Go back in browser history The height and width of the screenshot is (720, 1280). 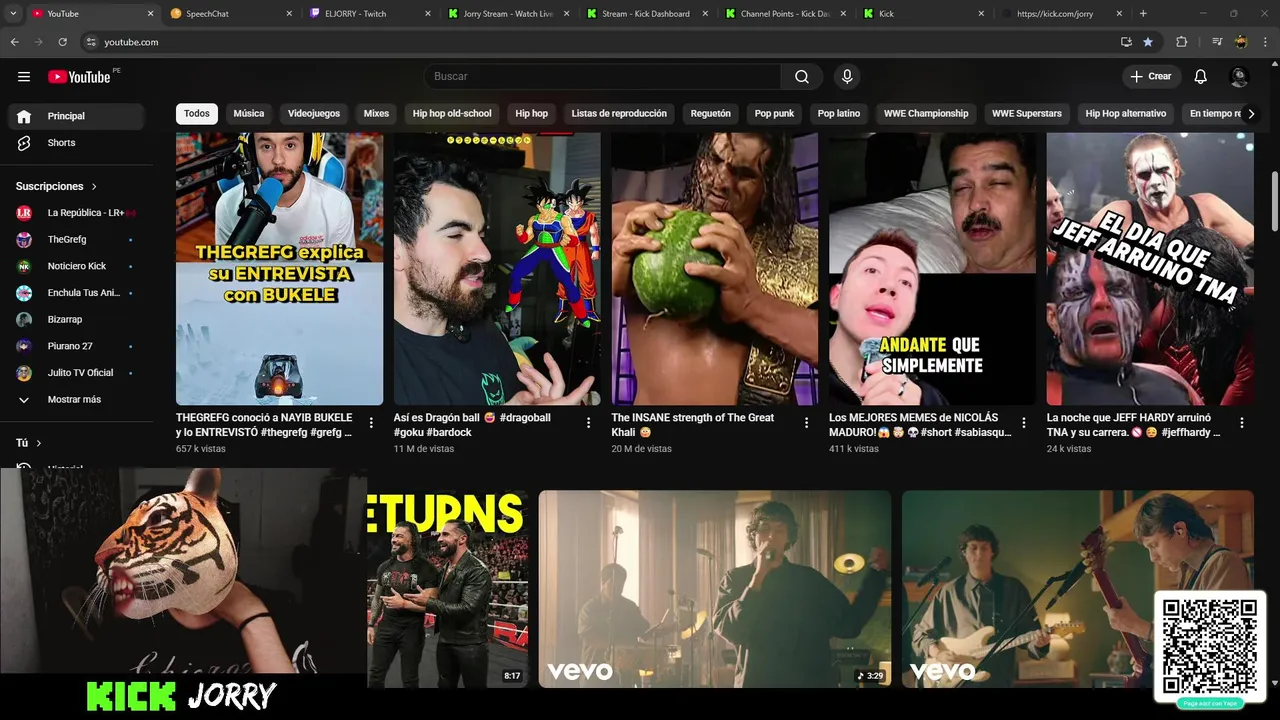click(x=15, y=42)
